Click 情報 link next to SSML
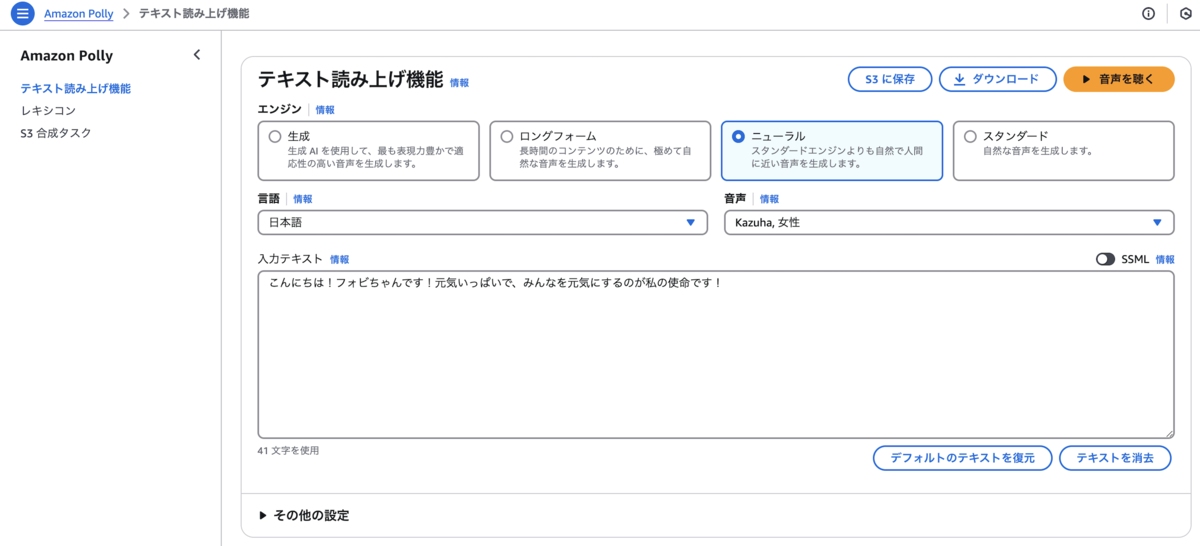 click(1165, 259)
